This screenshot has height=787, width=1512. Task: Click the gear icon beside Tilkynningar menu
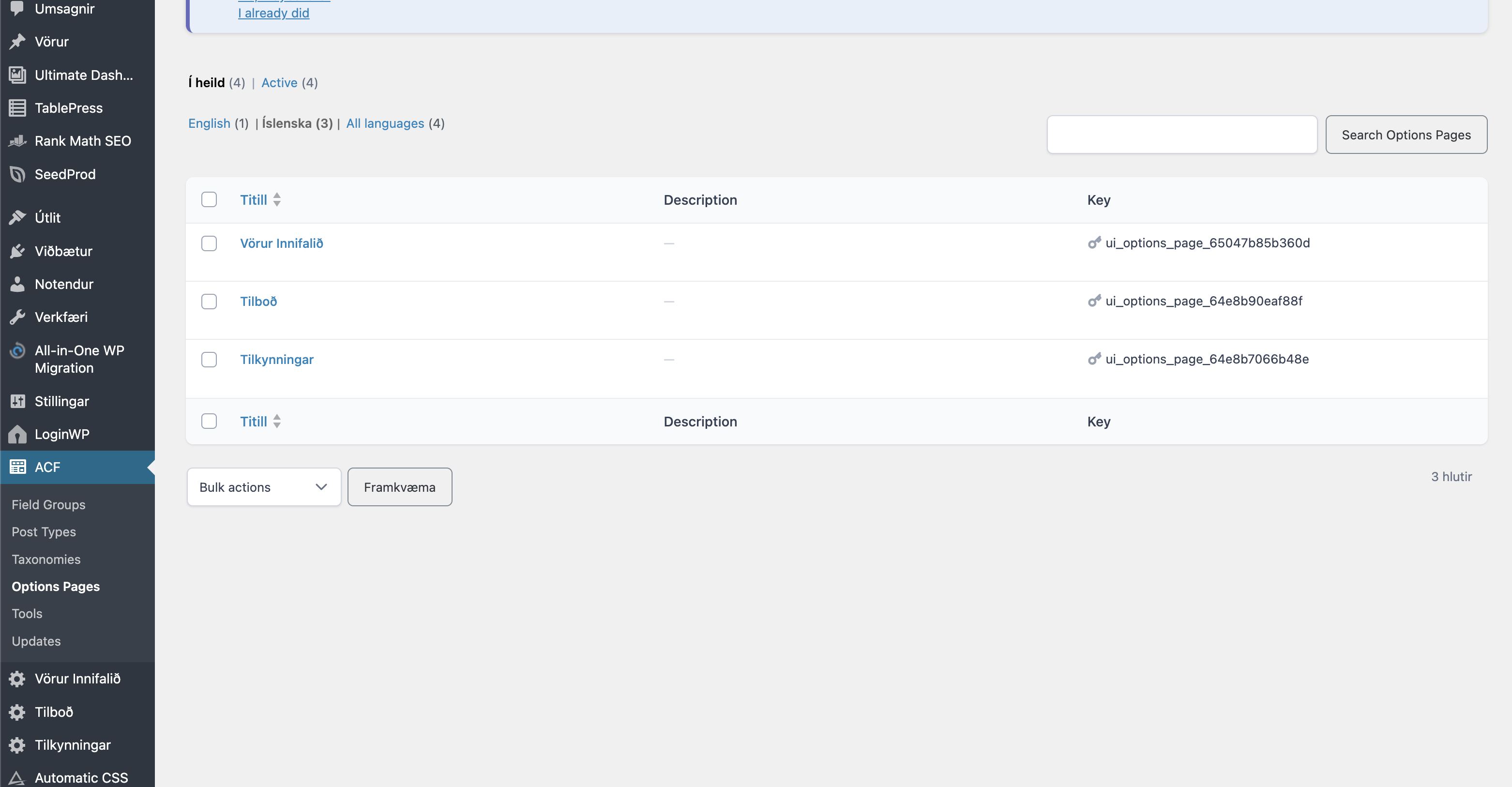click(x=17, y=745)
